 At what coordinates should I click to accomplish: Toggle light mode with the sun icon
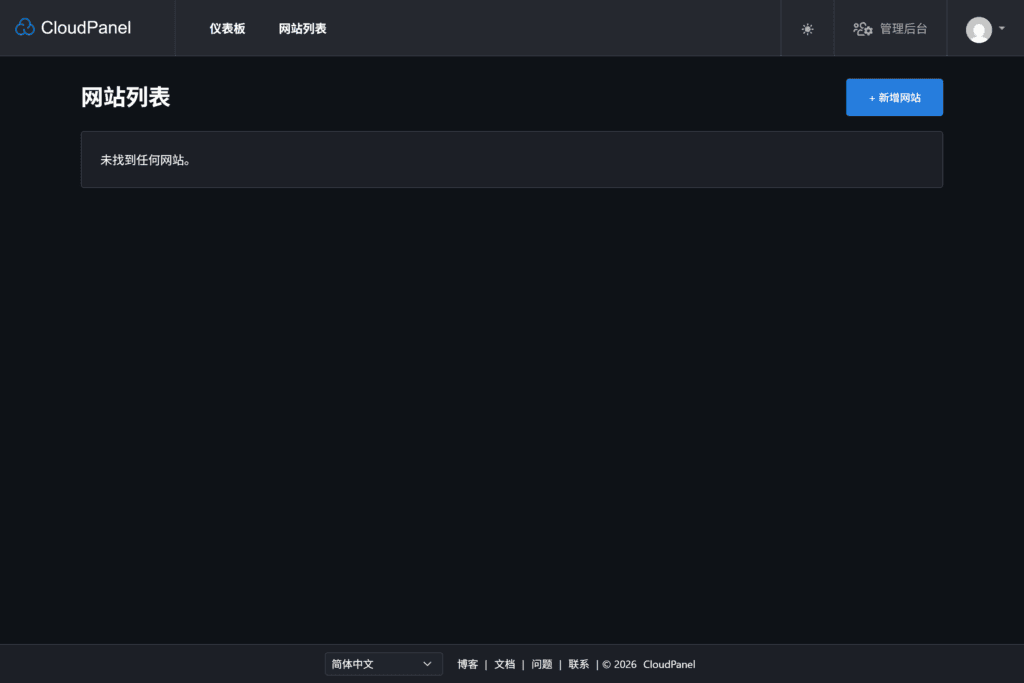click(807, 29)
